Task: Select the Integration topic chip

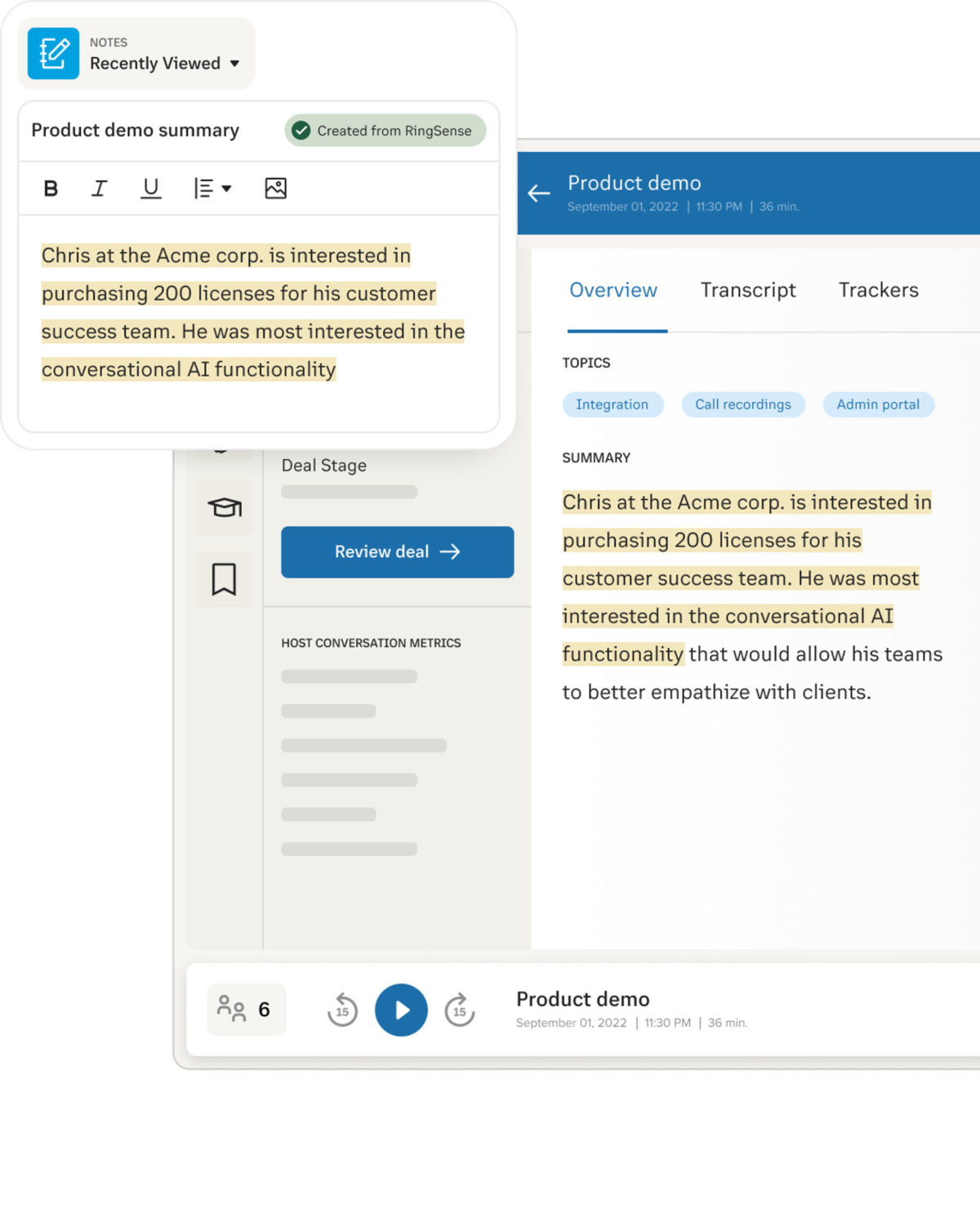Action: (x=612, y=404)
